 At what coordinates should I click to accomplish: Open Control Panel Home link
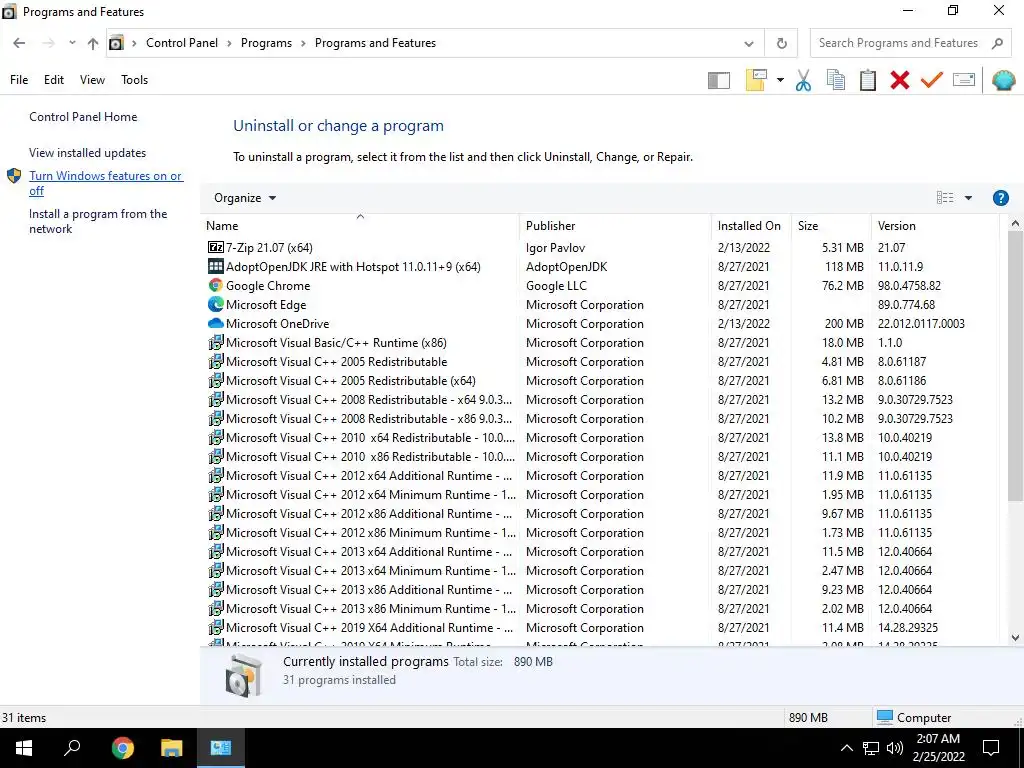pyautogui.click(x=83, y=117)
